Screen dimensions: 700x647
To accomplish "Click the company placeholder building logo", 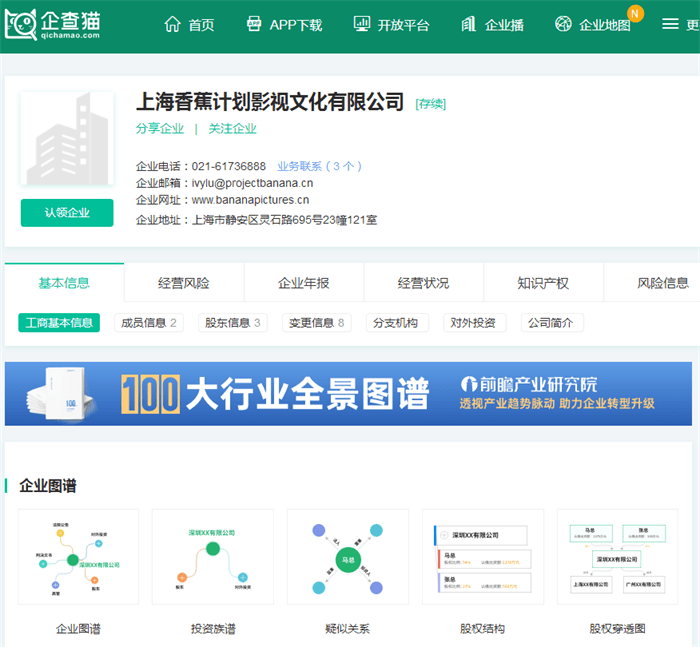I will pos(67,138).
